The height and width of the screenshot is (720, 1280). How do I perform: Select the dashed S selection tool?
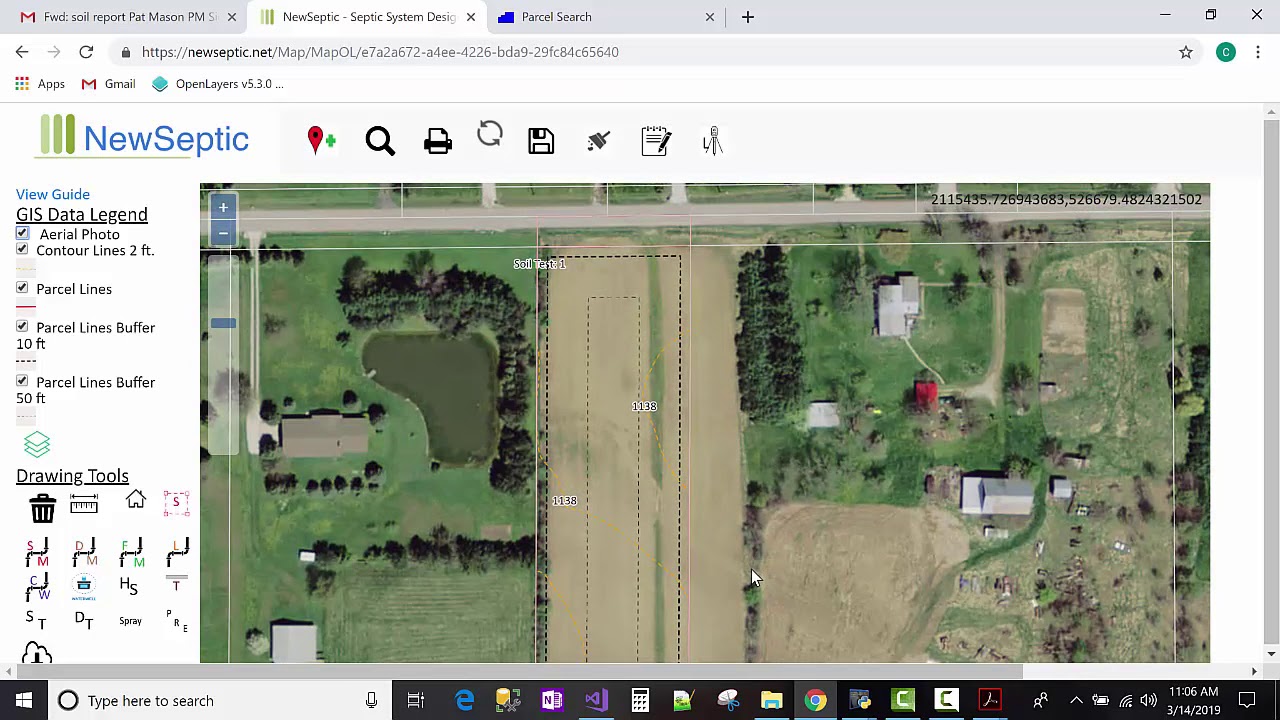[176, 502]
